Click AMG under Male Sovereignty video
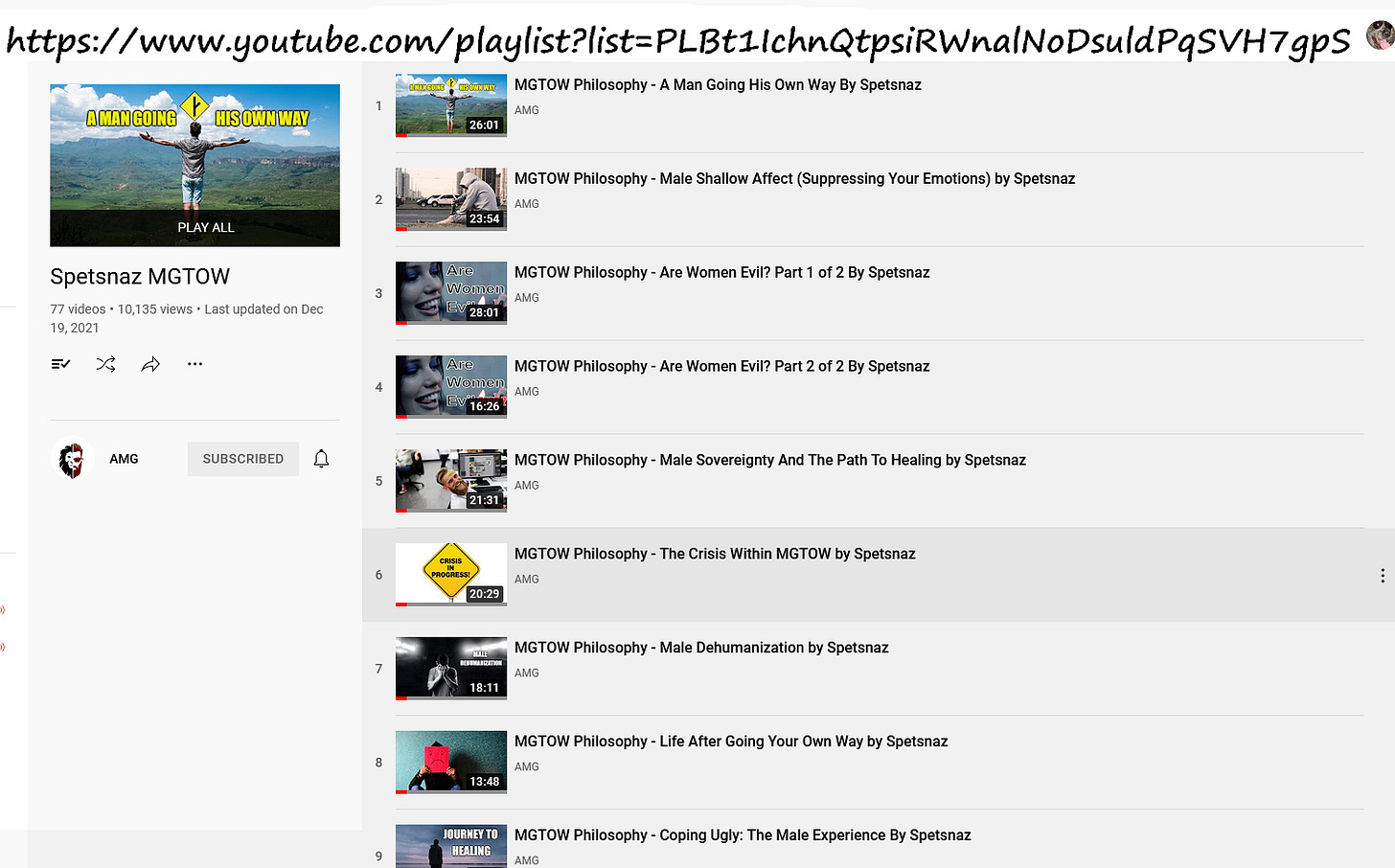The width and height of the screenshot is (1395, 868). pyautogui.click(x=527, y=486)
